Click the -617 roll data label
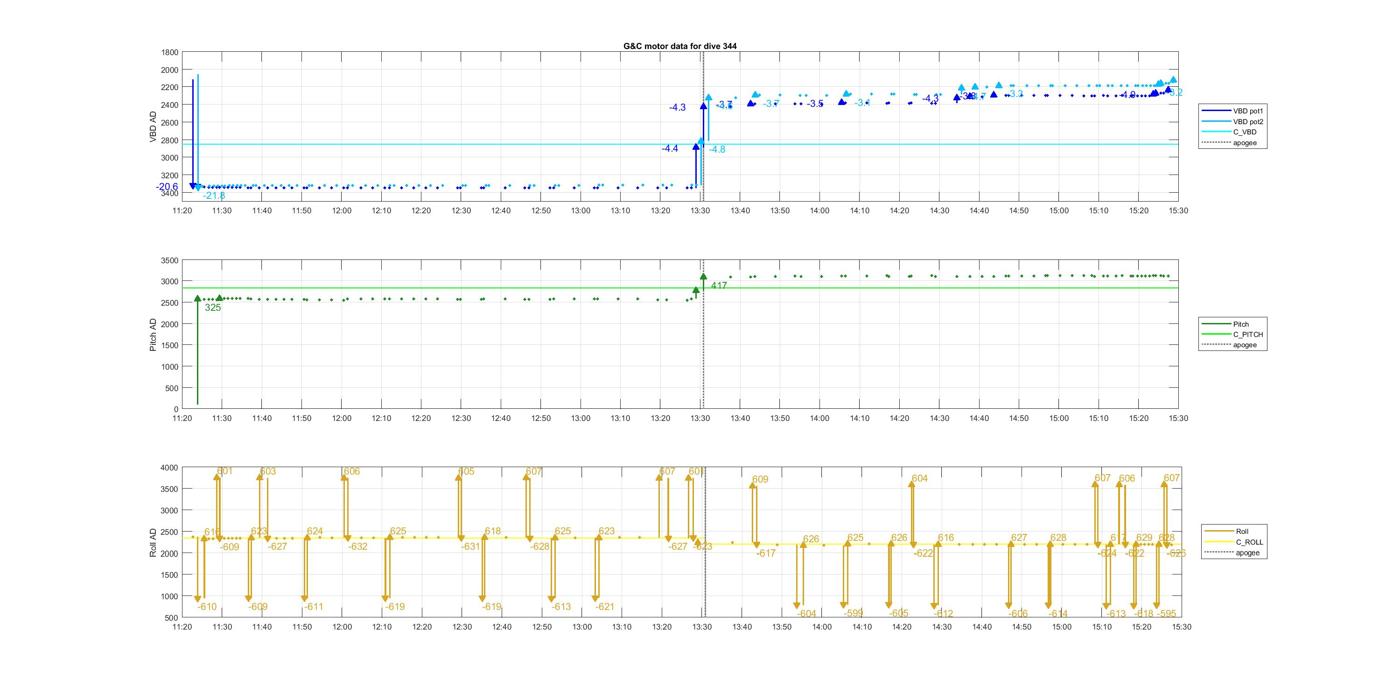Screen dimensions: 1400x693 tap(766, 553)
